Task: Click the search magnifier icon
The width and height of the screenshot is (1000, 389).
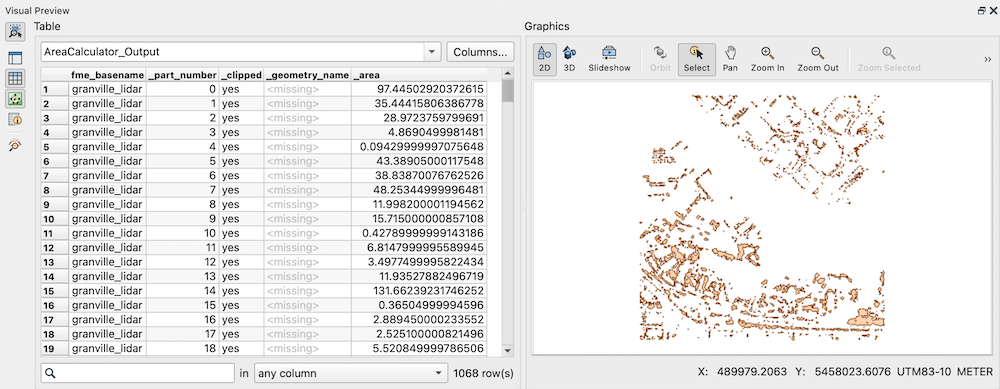Action: pos(51,373)
